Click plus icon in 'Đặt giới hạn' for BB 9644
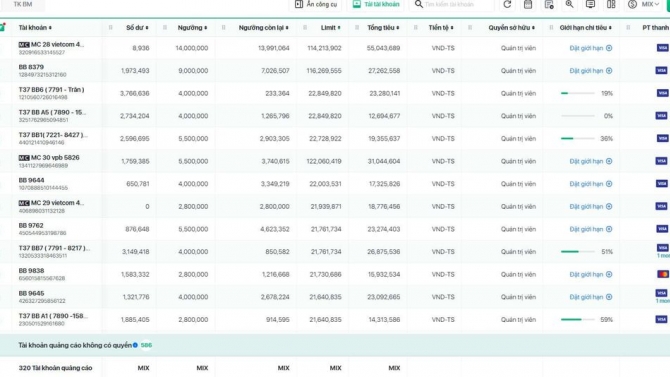This screenshot has width=670, height=377. pos(609,184)
